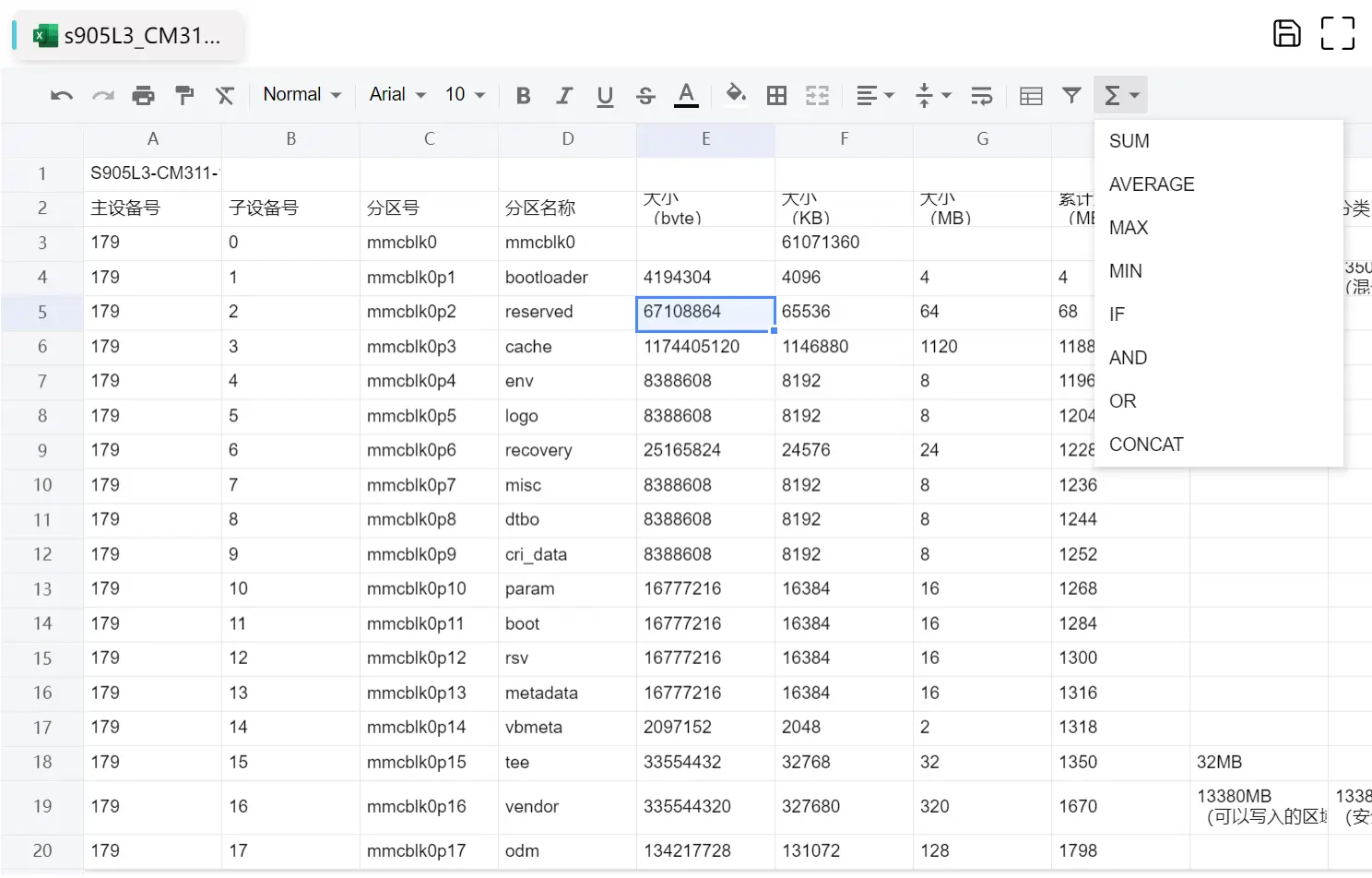Click cell containing 67108864

click(706, 313)
